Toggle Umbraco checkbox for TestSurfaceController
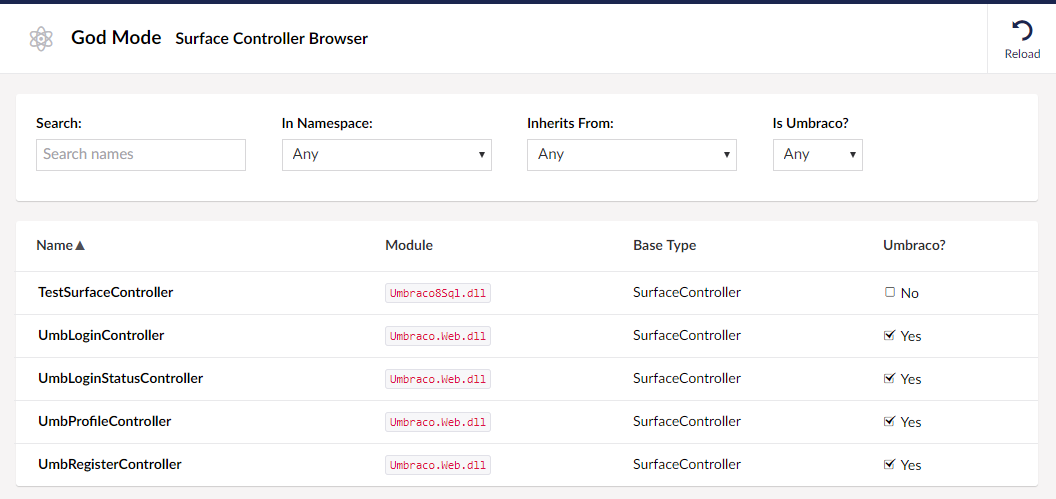1056x499 pixels. click(890, 292)
